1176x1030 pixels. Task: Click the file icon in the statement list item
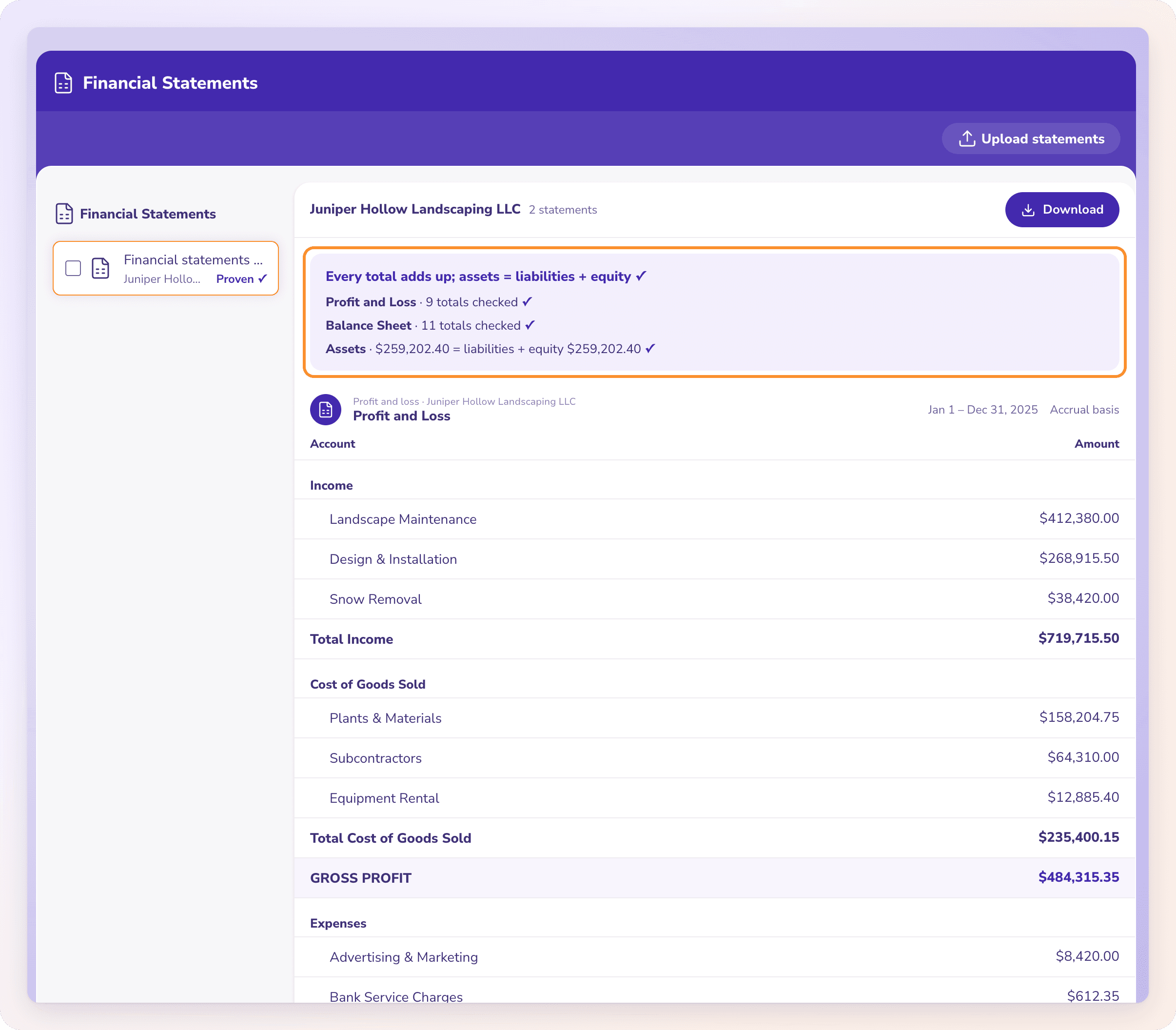[x=100, y=268]
